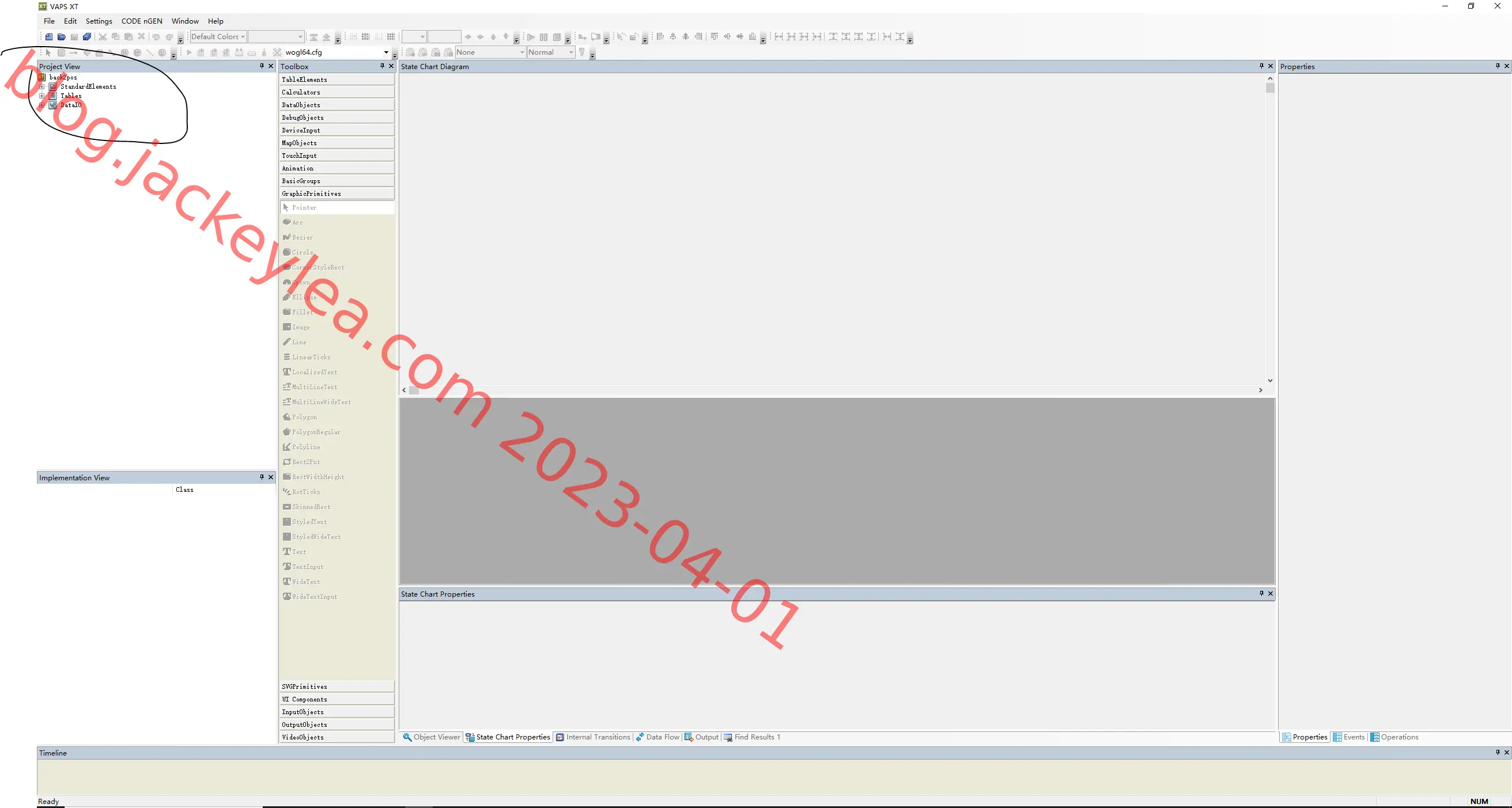Select the Pointer tool in Toolbox
The image size is (1512, 808).
tap(337, 207)
